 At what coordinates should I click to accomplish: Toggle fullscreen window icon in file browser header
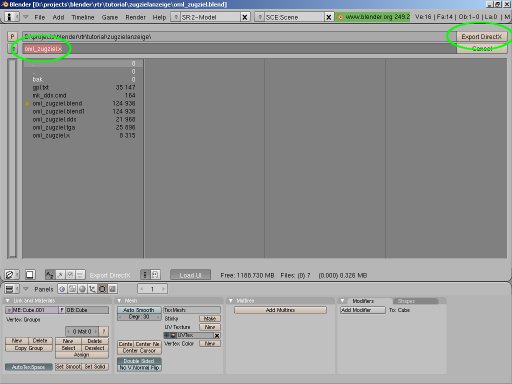[x=30, y=275]
